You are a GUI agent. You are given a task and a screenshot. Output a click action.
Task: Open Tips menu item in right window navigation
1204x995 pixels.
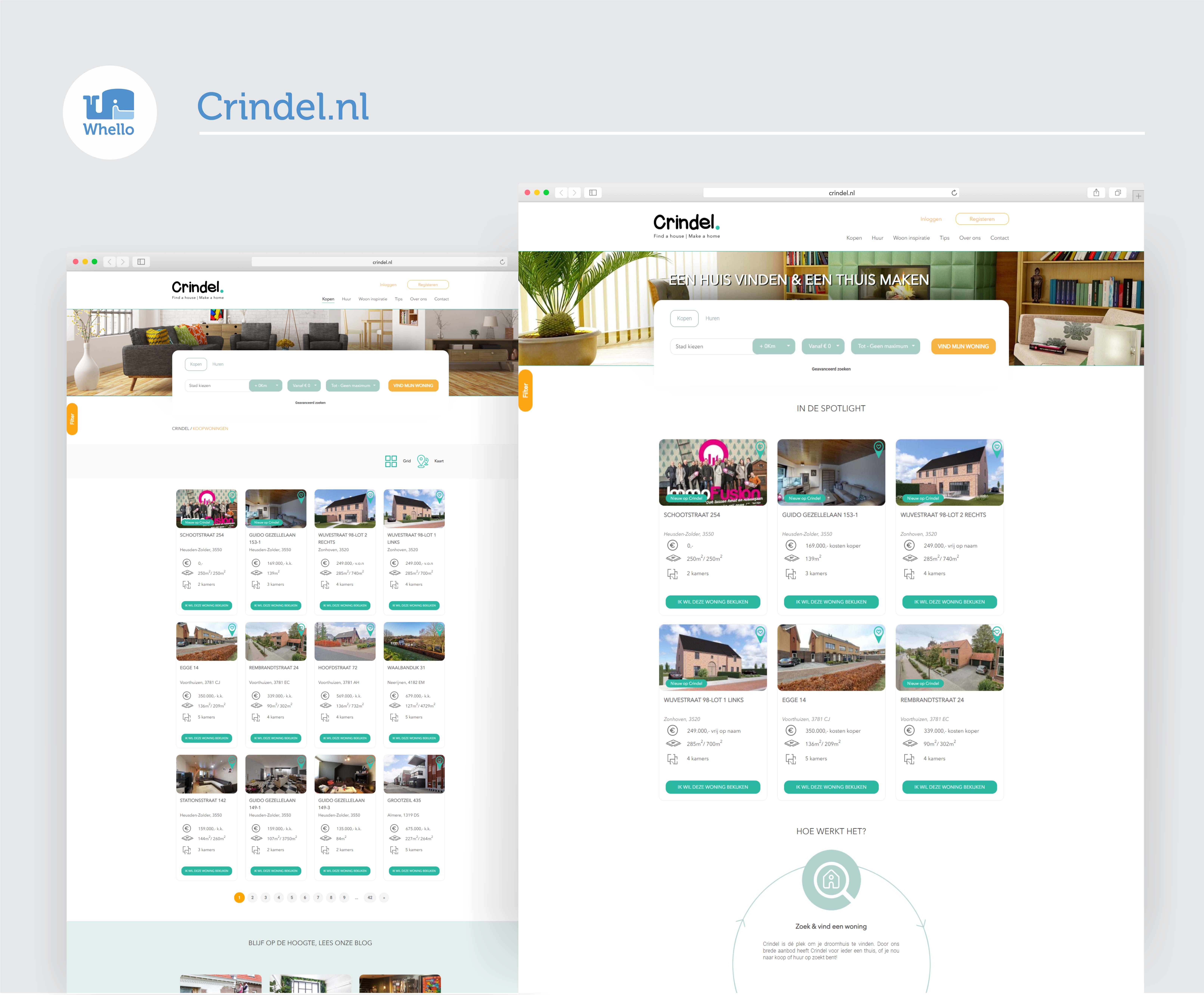(944, 238)
